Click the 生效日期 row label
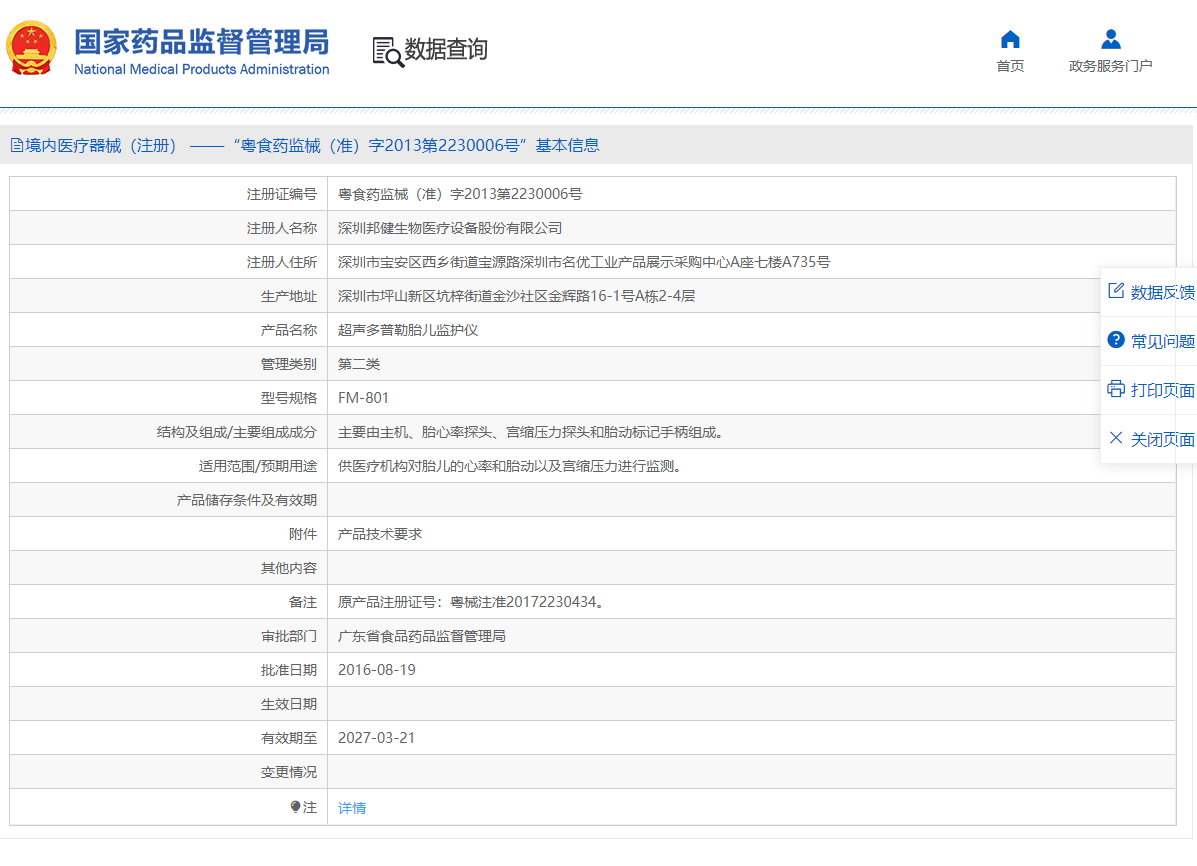The width and height of the screenshot is (1197, 866). point(289,704)
